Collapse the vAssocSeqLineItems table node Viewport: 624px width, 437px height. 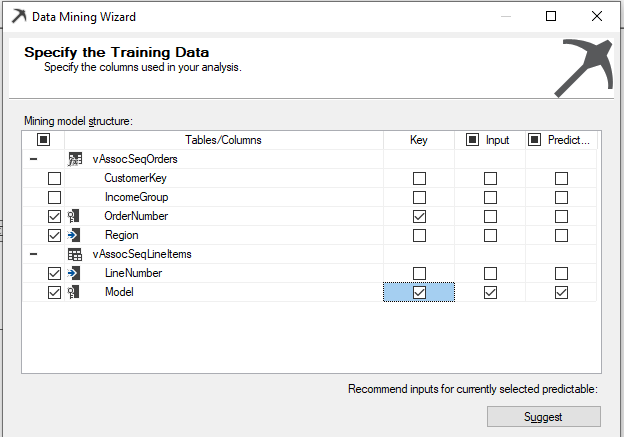33,254
